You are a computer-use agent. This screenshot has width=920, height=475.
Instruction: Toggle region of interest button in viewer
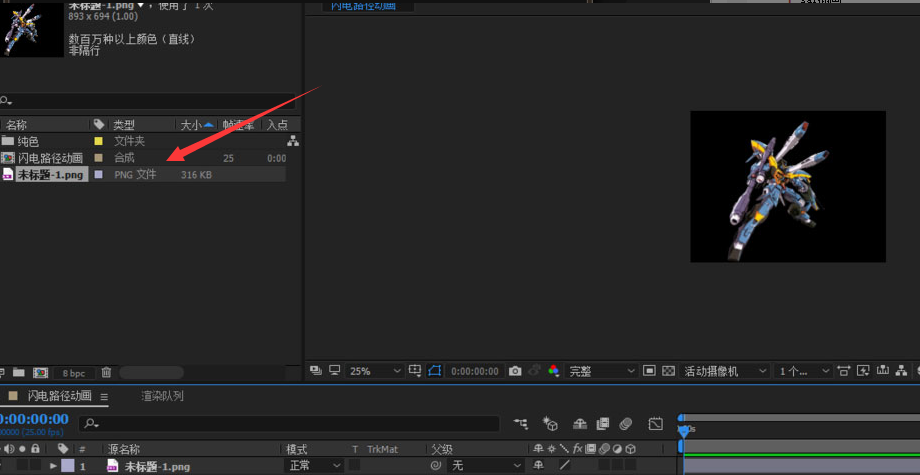tap(648, 371)
